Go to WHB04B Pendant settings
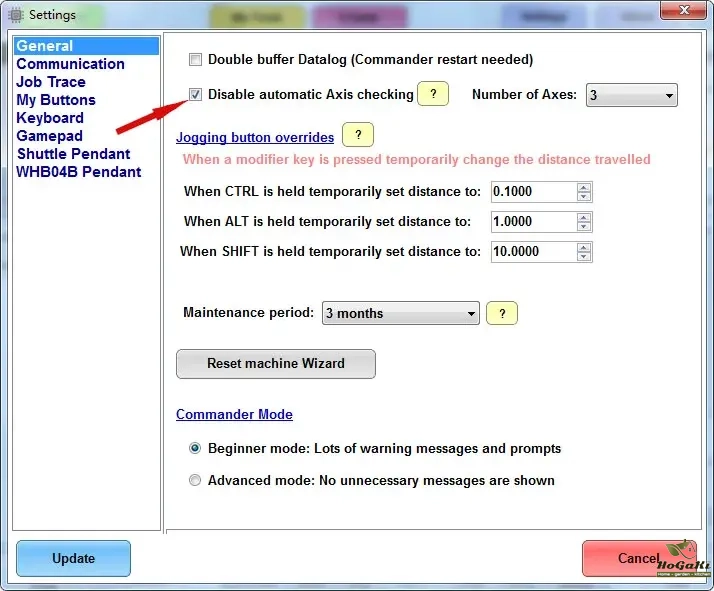The height and width of the screenshot is (591, 714). click(x=78, y=172)
